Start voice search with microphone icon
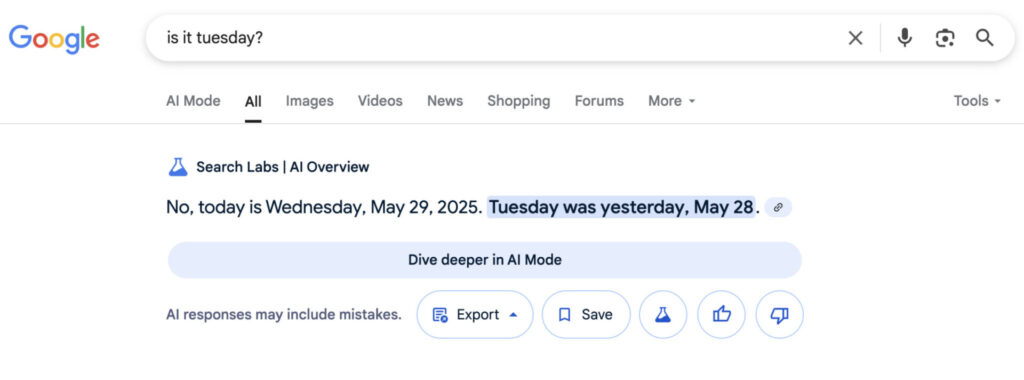 (x=904, y=38)
